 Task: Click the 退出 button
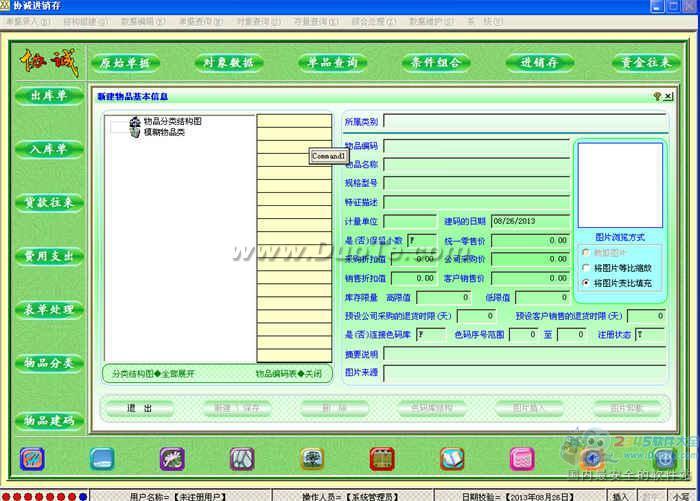pyautogui.click(x=140, y=408)
